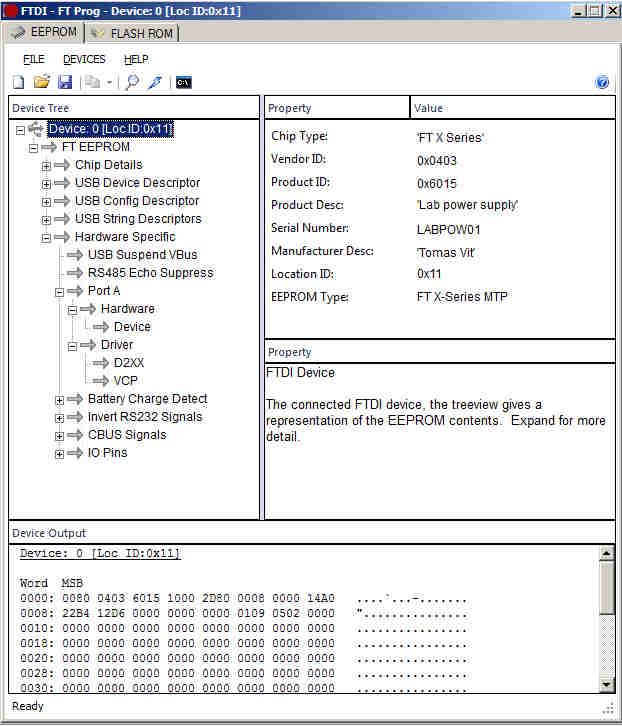Click the Device Output scrollbar thumb
The width and height of the screenshot is (622, 726).
tap(606, 587)
